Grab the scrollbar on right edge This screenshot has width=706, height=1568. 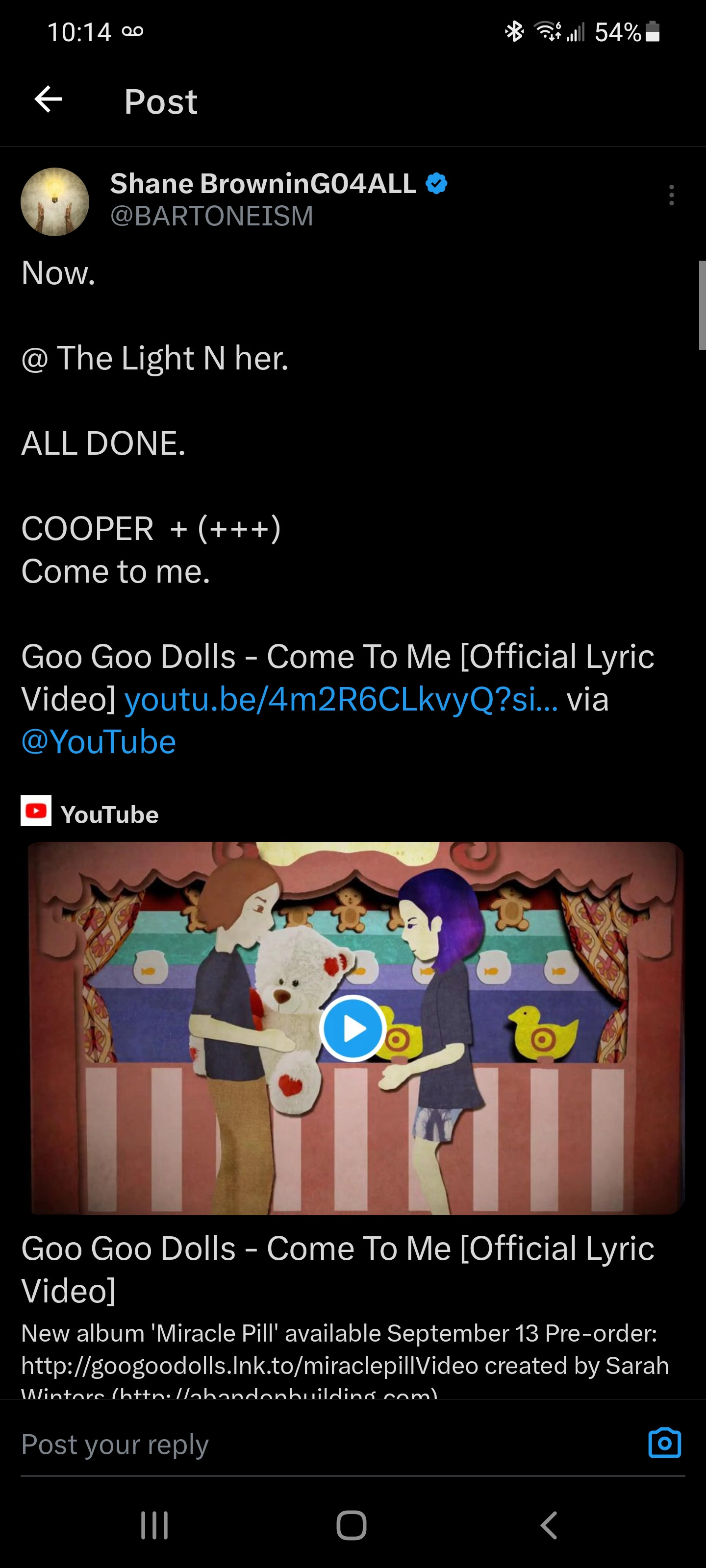pos(702,305)
